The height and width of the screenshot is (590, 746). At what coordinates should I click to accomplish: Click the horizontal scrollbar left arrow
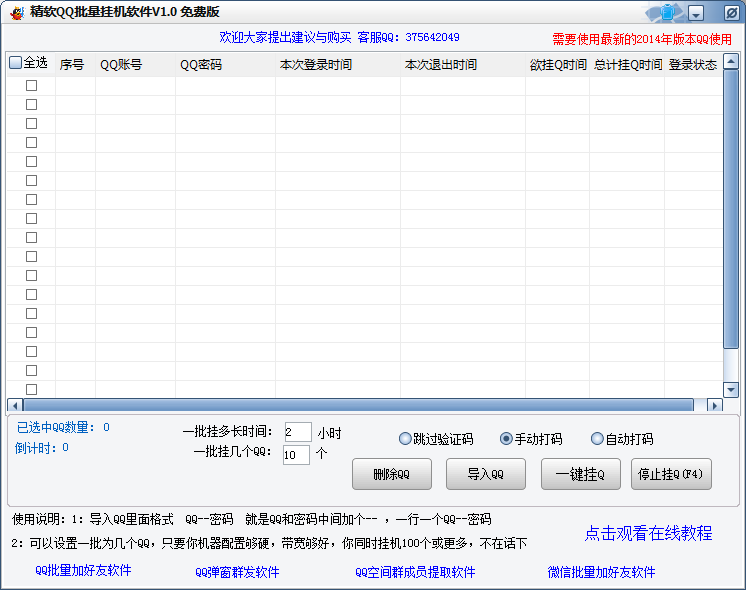[x=15, y=405]
